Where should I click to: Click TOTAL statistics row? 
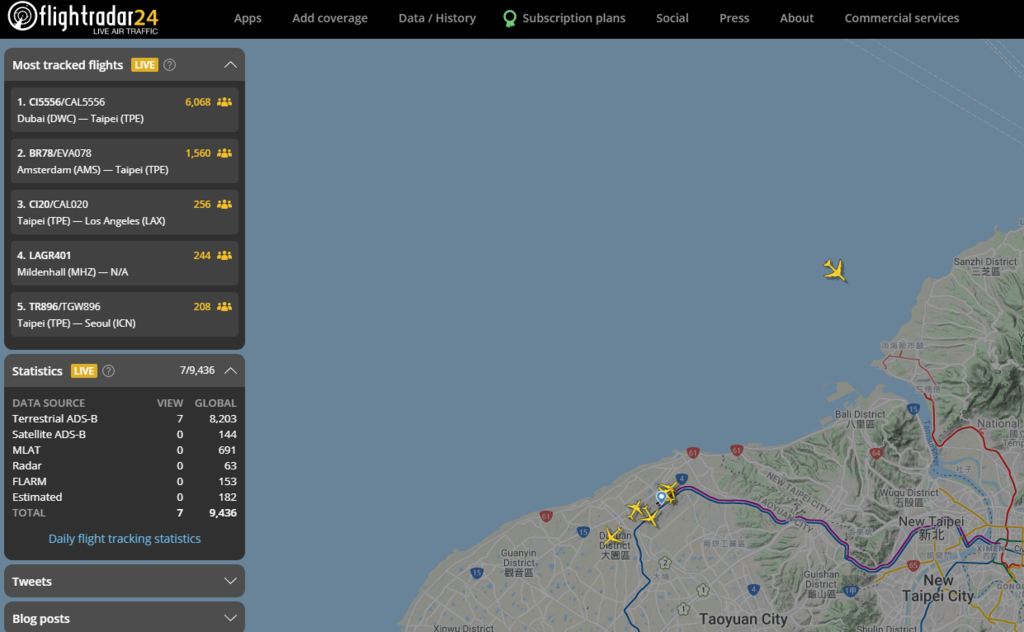point(124,513)
